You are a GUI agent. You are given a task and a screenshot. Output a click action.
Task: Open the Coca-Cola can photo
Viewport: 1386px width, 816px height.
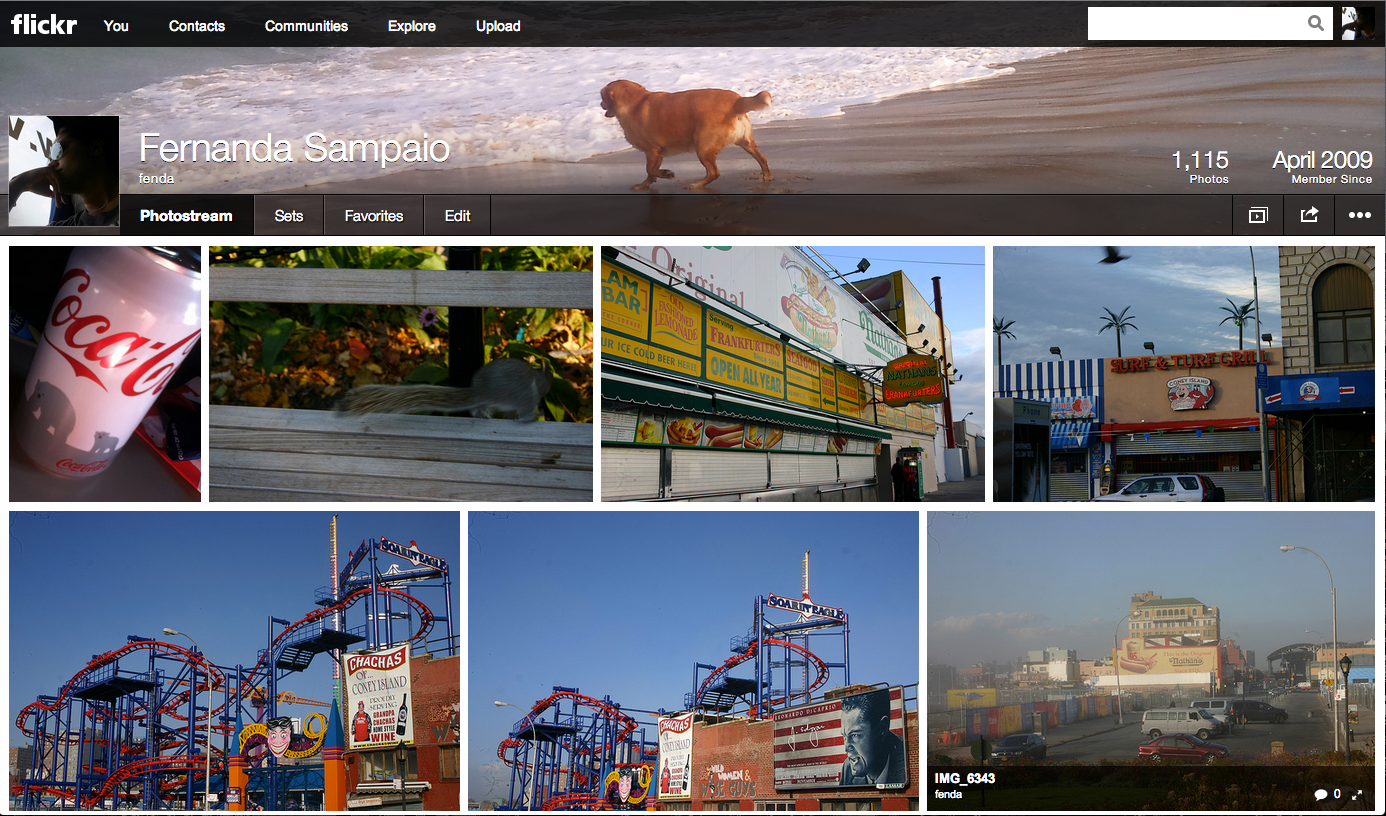click(105, 374)
